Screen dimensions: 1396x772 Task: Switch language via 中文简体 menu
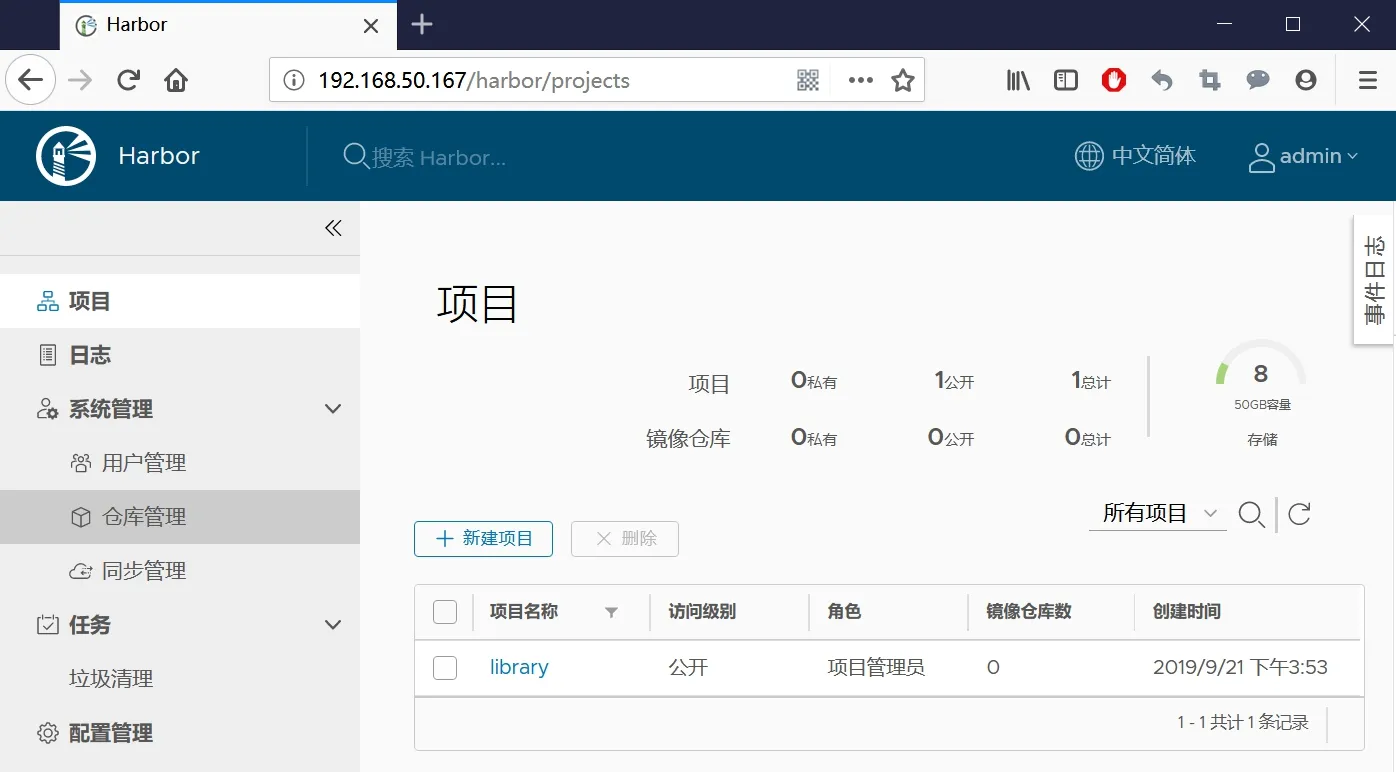click(1136, 156)
